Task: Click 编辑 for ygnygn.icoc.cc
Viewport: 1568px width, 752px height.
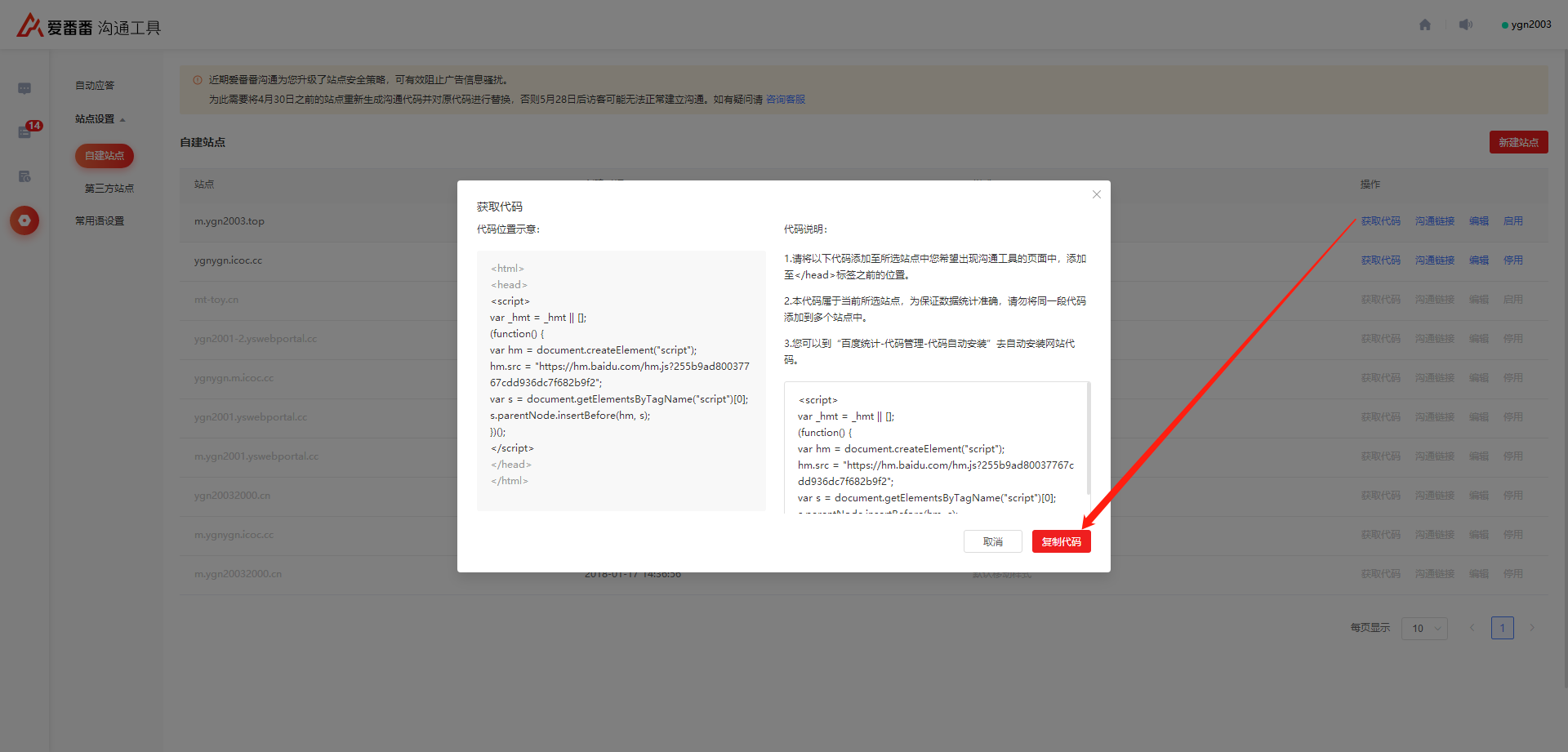Action: pyautogui.click(x=1479, y=260)
